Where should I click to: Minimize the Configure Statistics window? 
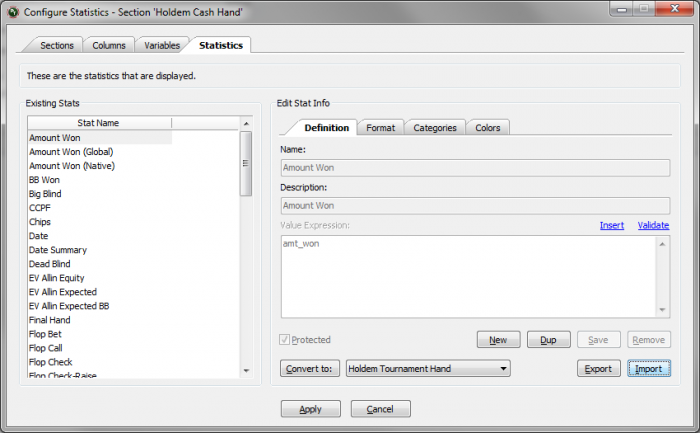(622, 8)
